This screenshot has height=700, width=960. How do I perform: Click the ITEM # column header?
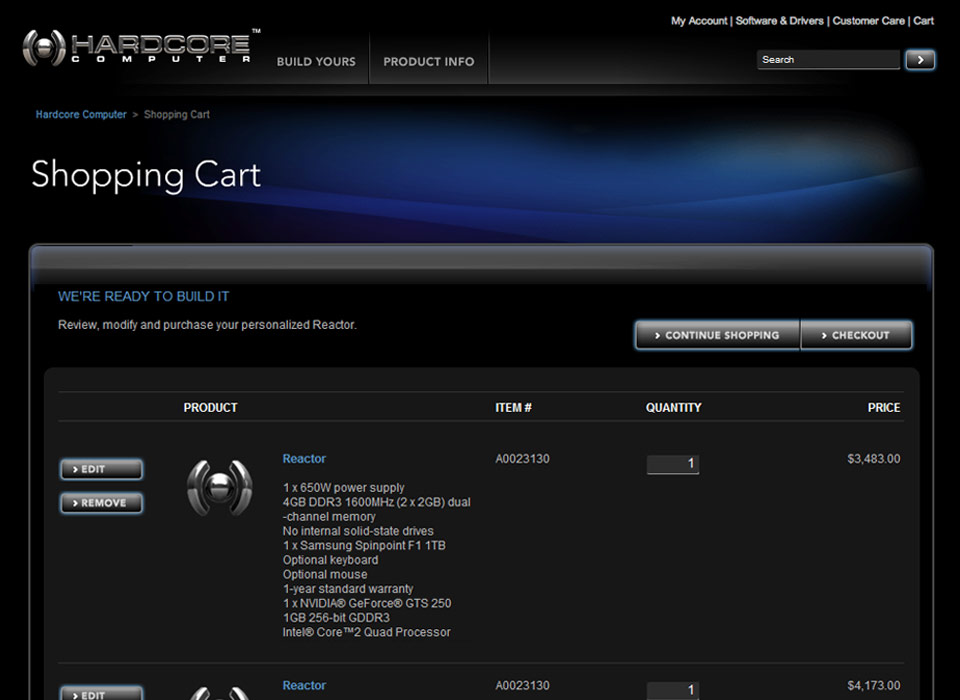click(513, 408)
